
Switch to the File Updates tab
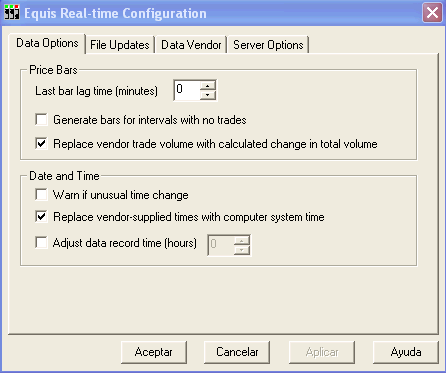pyautogui.click(x=120, y=45)
